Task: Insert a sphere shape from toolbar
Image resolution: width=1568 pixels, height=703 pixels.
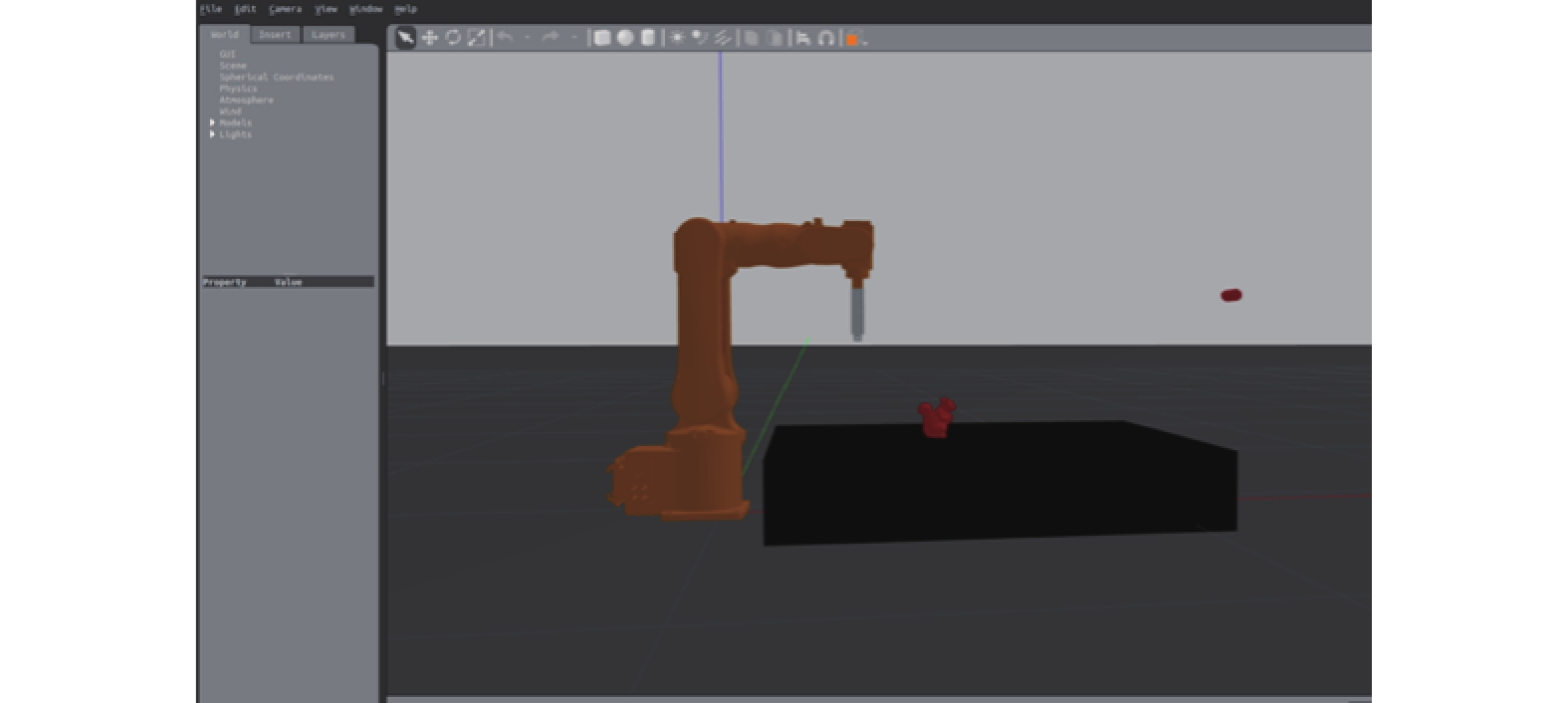Action: coord(625,38)
